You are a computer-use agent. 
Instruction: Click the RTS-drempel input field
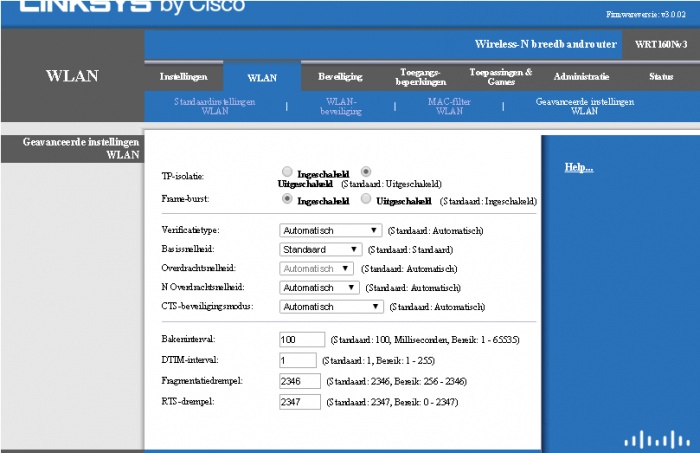(x=300, y=402)
